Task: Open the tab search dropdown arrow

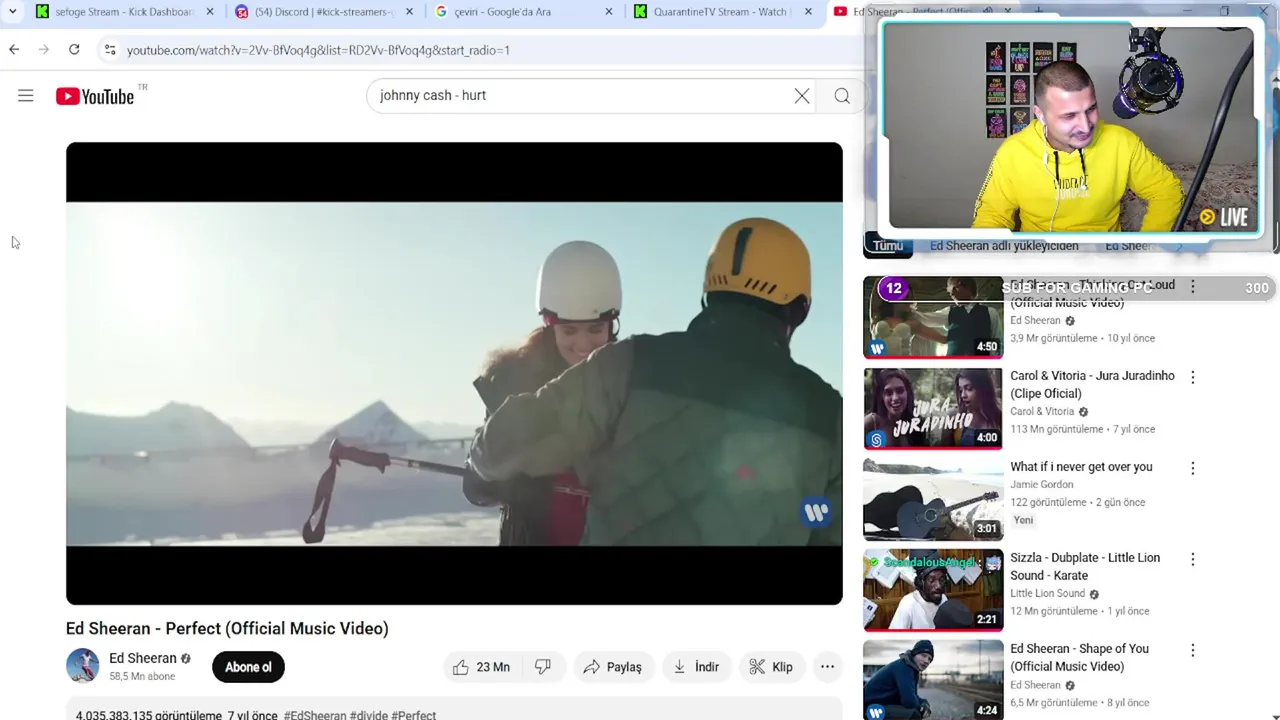Action: coord(12,12)
